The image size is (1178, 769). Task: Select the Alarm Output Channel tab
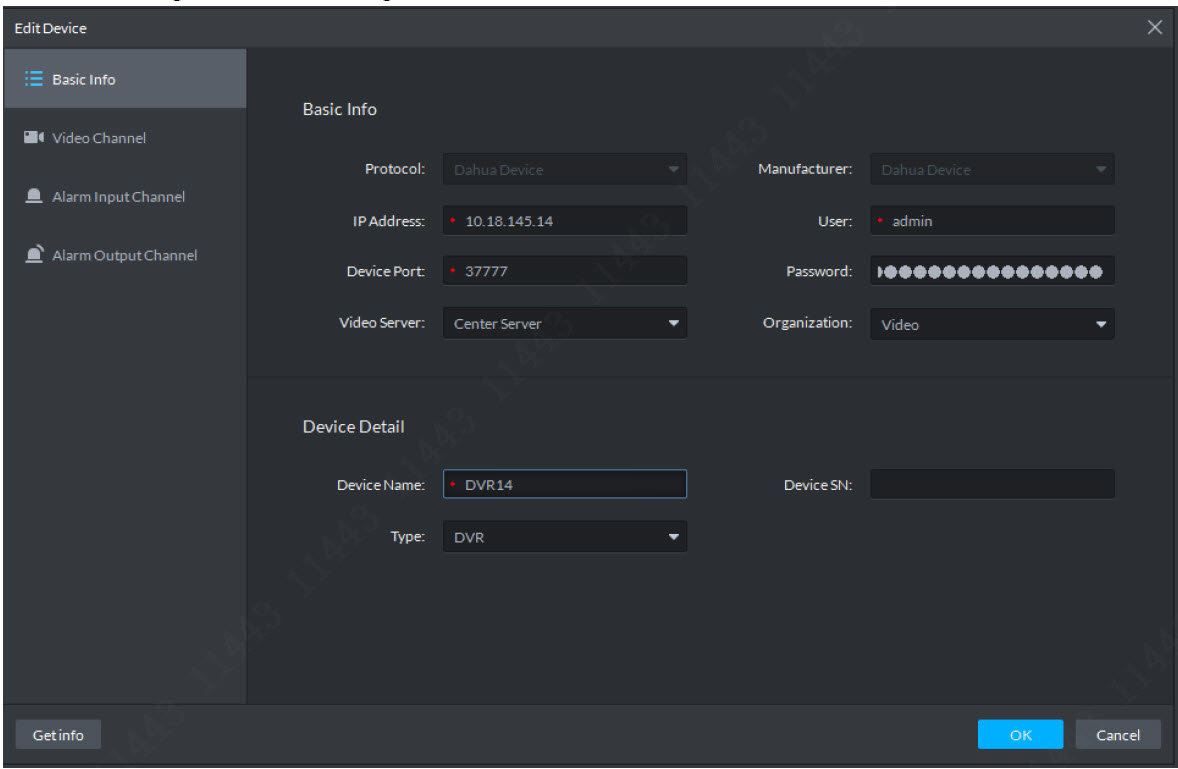(124, 255)
